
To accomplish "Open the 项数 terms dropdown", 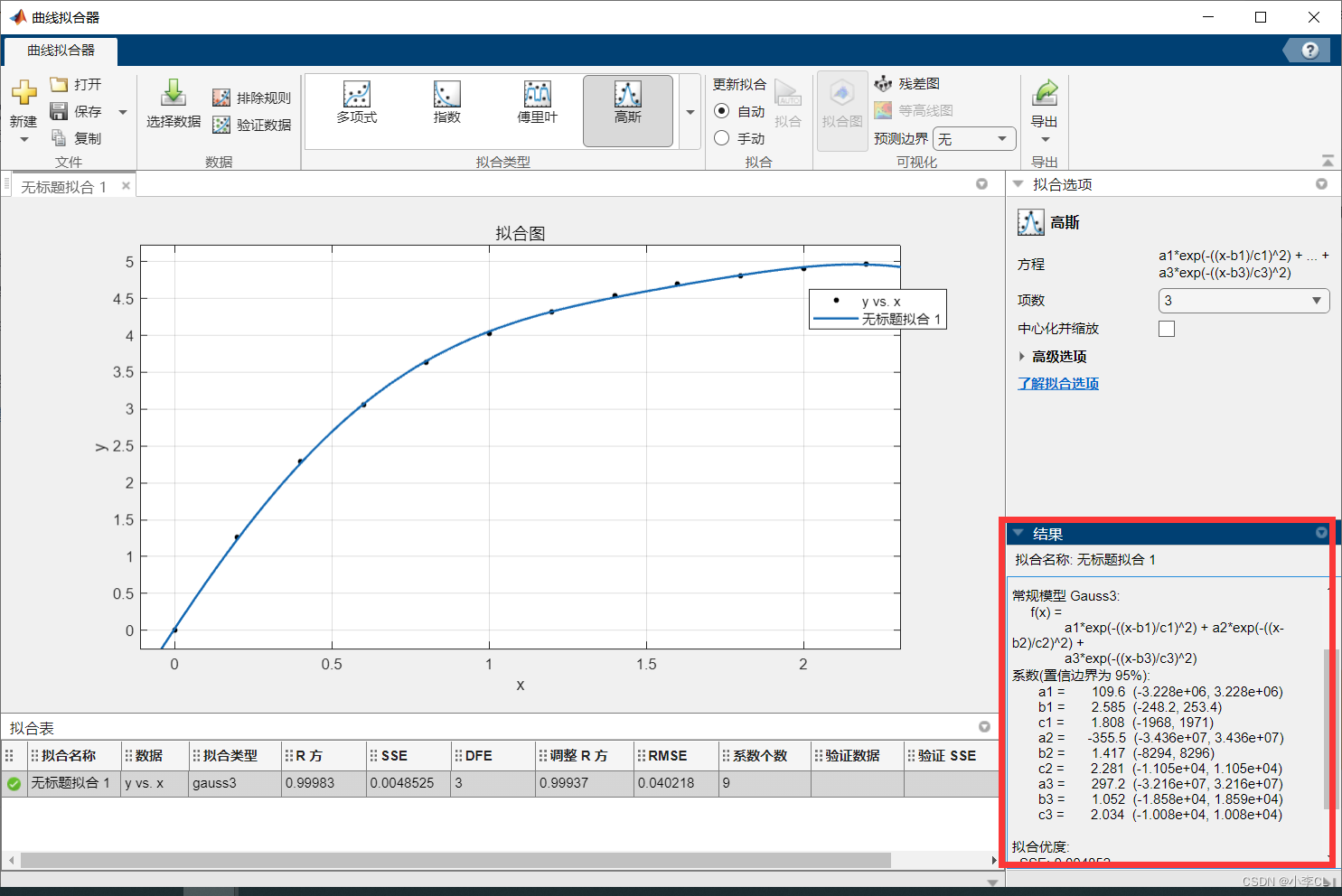I will click(x=1243, y=301).
